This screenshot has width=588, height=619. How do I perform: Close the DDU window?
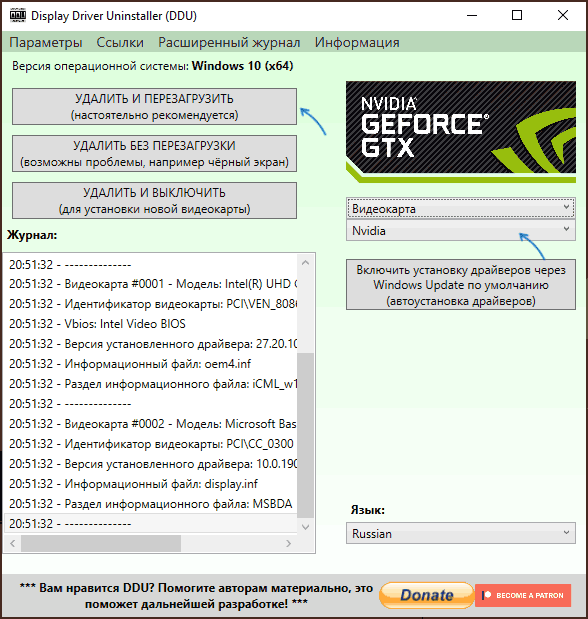coord(563,16)
